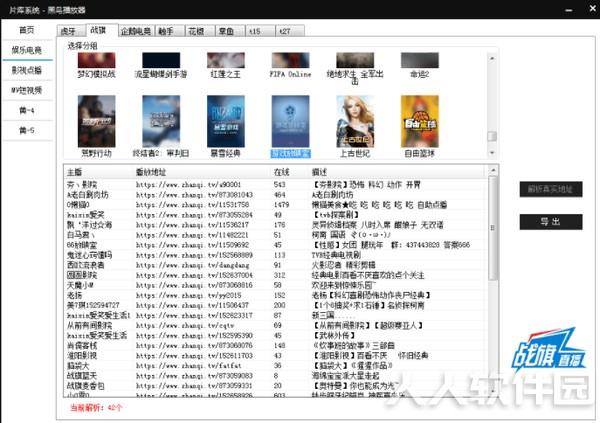Screen dimensions: 600x423
Task: Select the row with URL zhanqi.tv/dangdang
Action: pyautogui.click(x=276, y=265)
